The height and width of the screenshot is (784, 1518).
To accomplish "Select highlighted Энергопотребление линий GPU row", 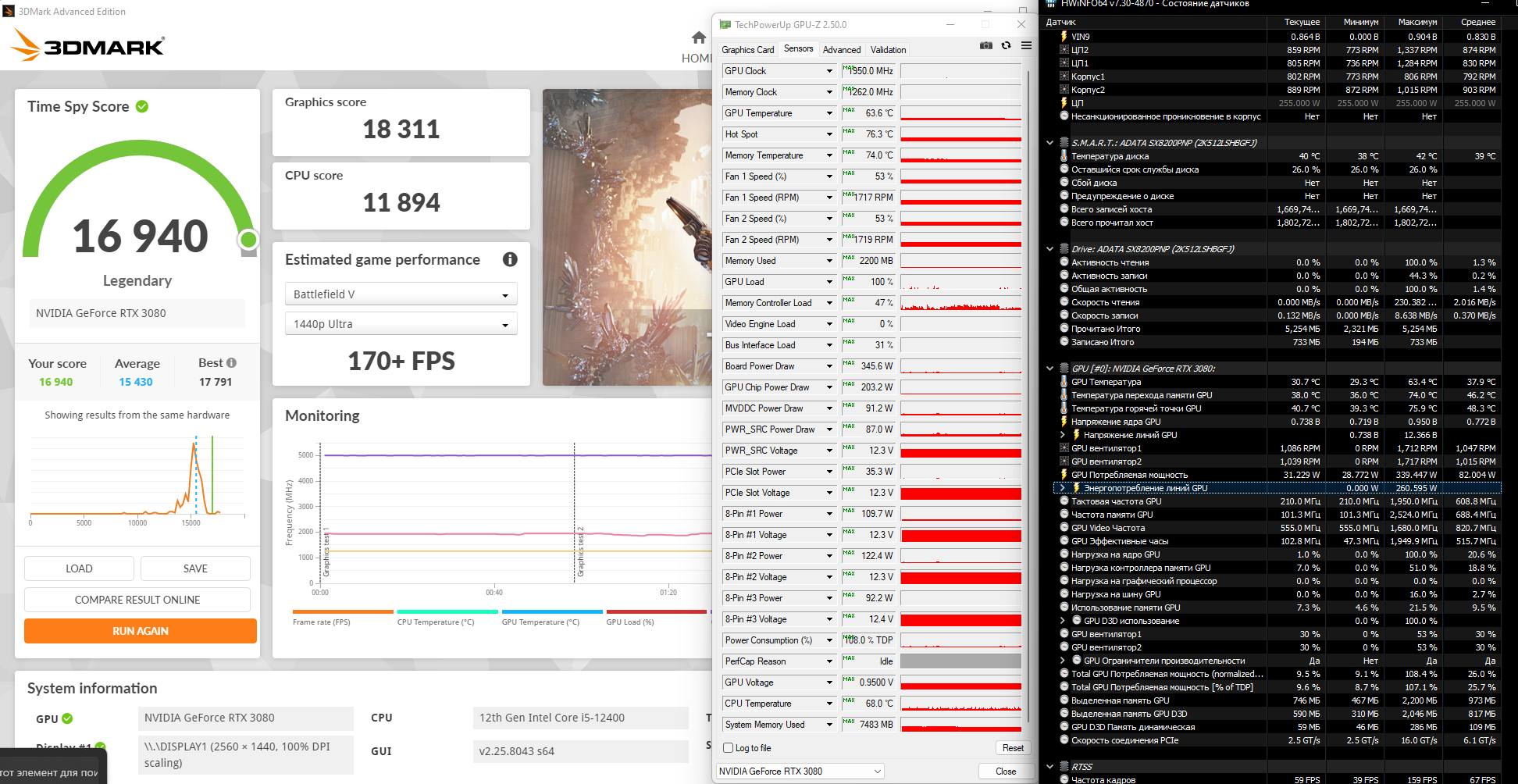I will 1277,487.
